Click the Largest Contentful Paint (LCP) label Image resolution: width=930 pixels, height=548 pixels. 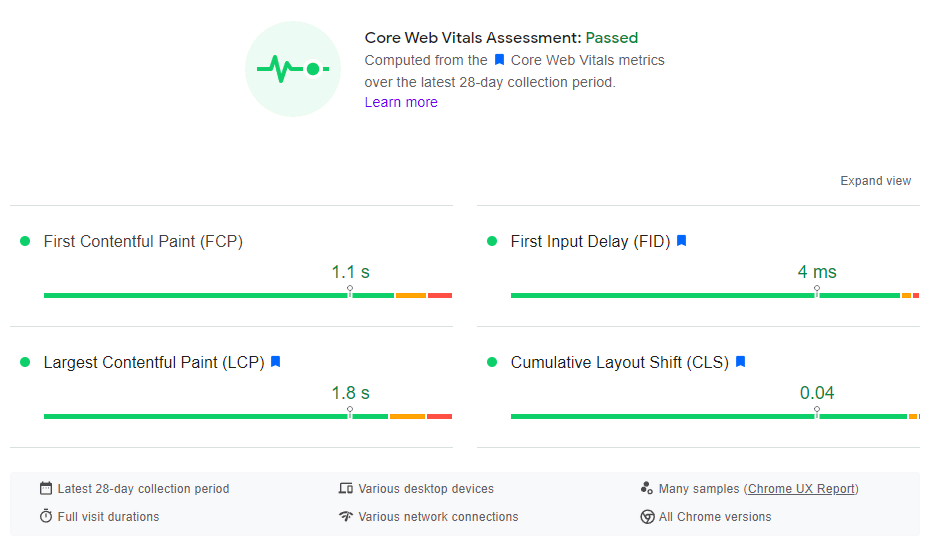[x=153, y=362]
